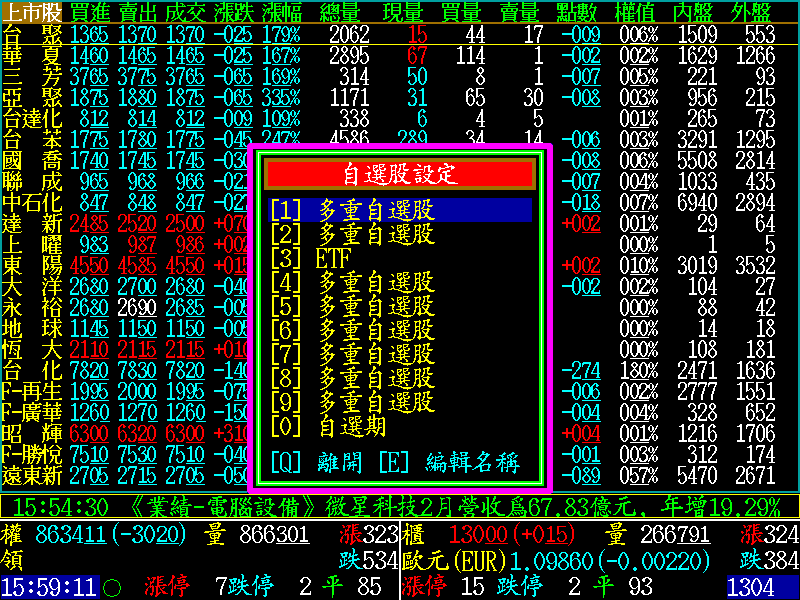
Task: Click the 上市股 header label
Action: 31,13
